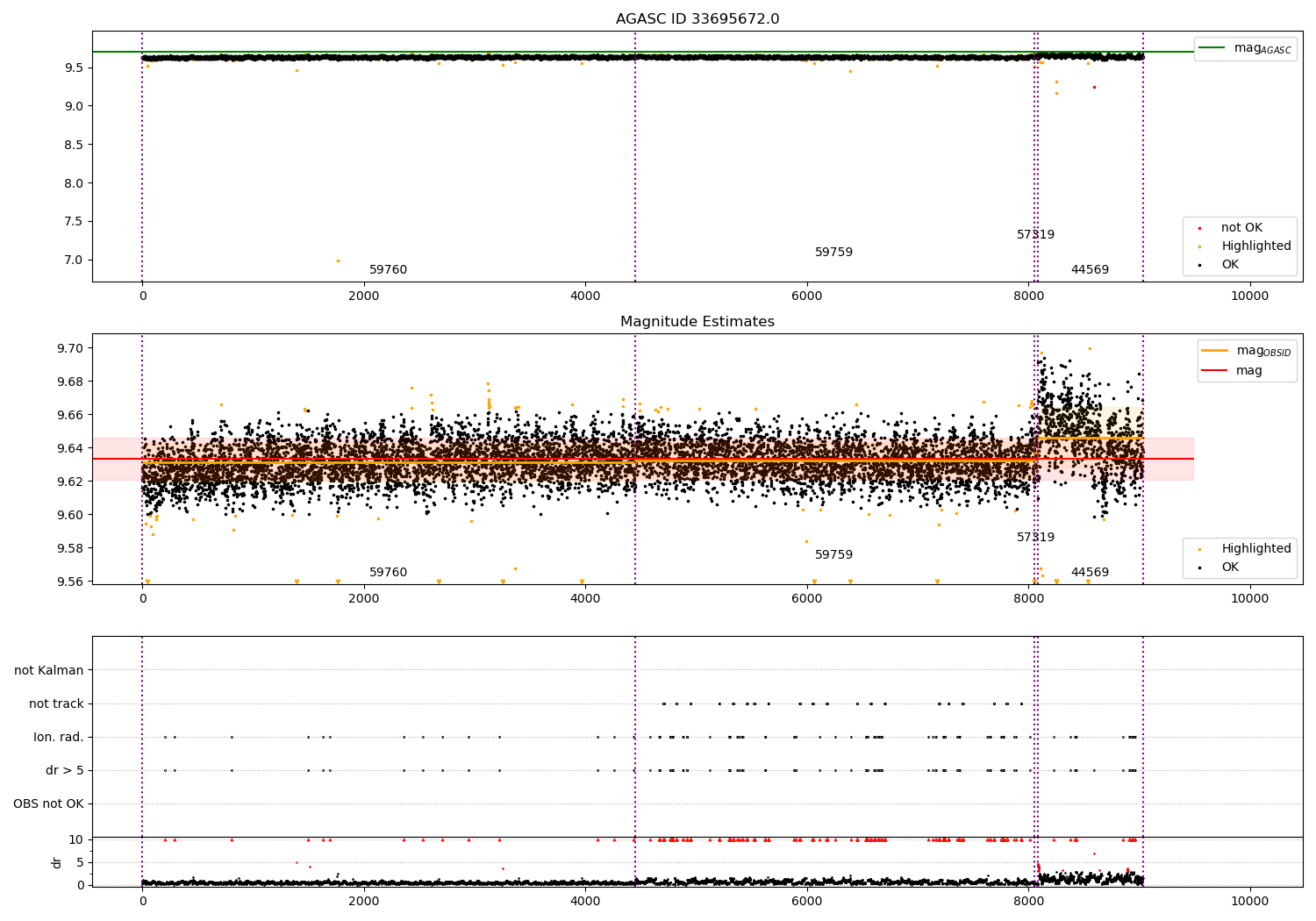Click the red not-OK outlier point near 9.25
1316x921 pixels.
coord(1094,87)
